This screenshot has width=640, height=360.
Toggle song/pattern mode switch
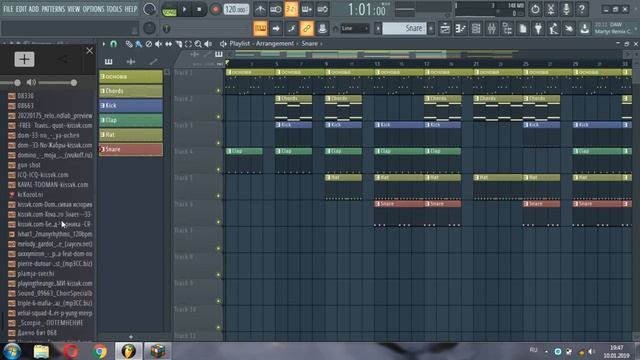[169, 9]
